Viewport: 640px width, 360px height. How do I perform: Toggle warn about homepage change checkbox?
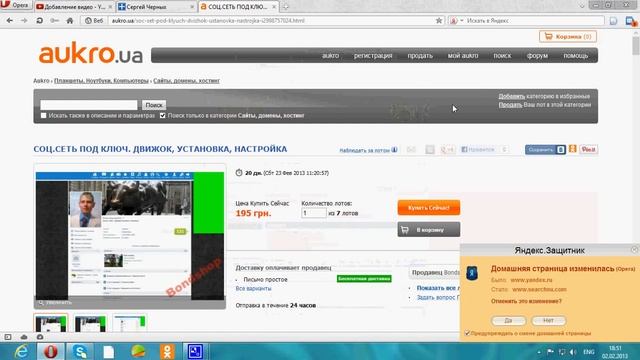(467, 333)
